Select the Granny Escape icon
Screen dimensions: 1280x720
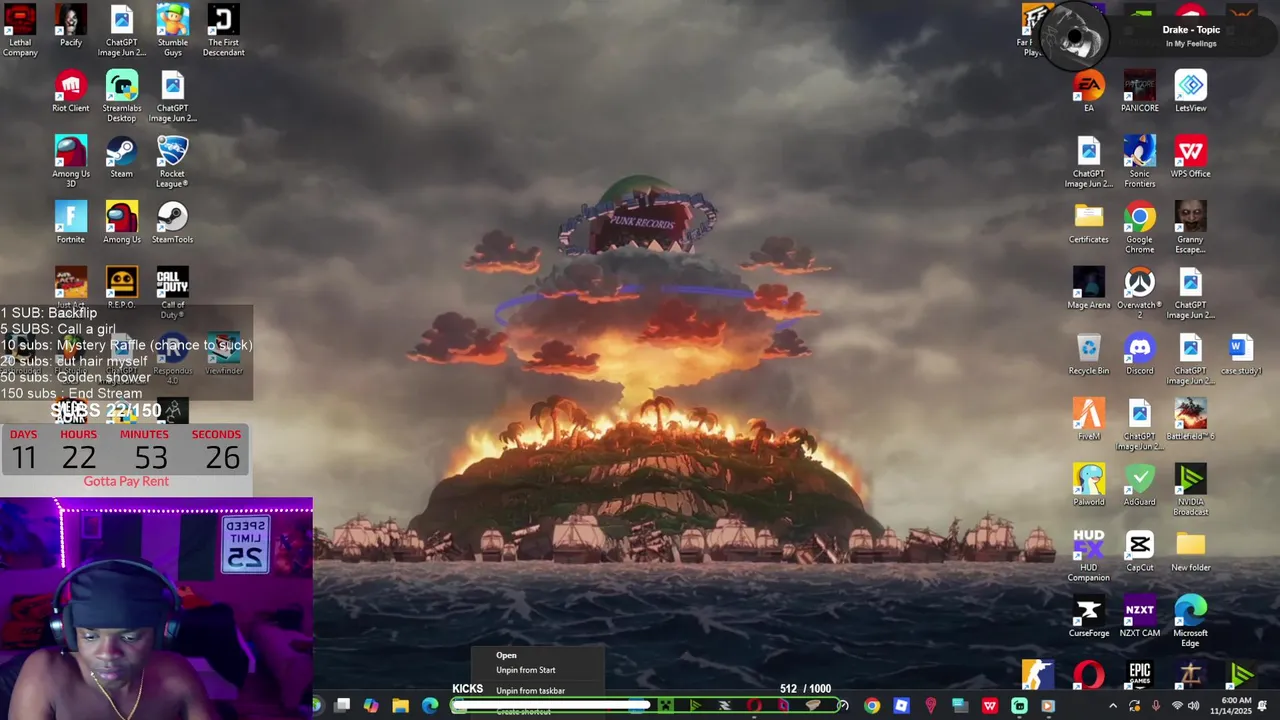click(1190, 226)
